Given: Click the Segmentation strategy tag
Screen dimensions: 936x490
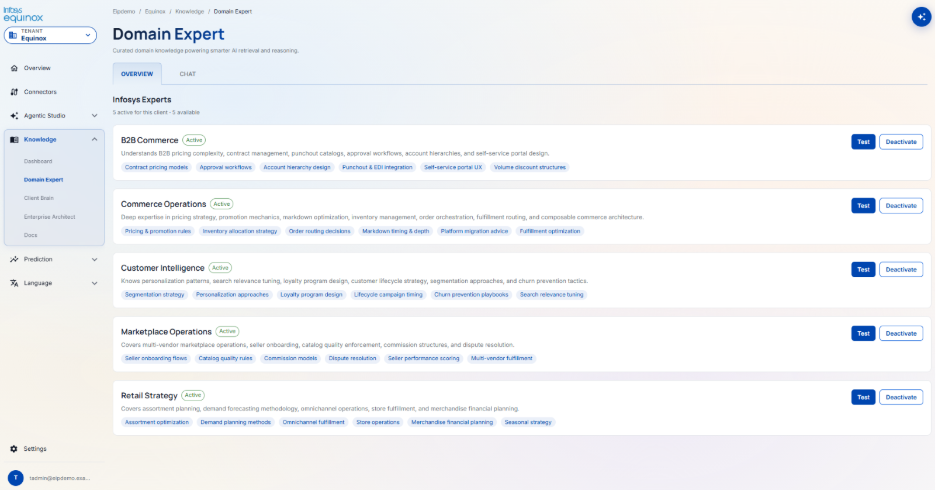Looking at the screenshot, I should pyautogui.click(x=155, y=295).
